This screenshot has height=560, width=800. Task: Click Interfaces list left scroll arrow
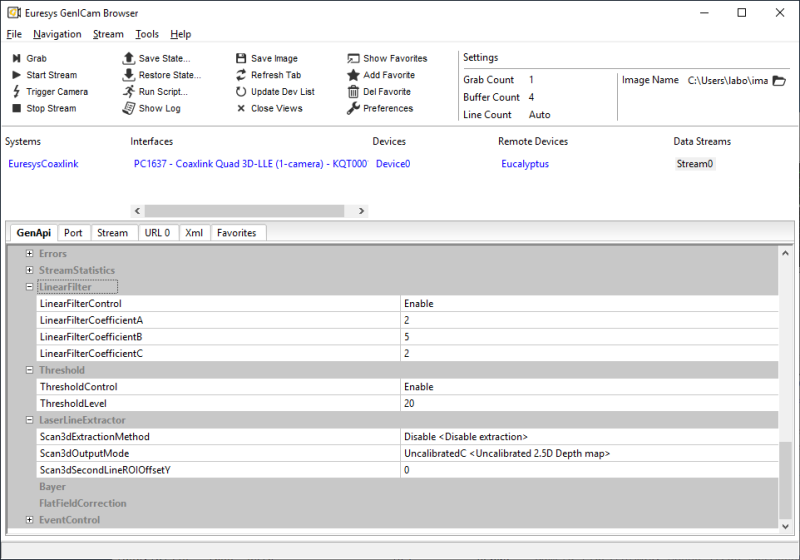pyautogui.click(x=137, y=211)
